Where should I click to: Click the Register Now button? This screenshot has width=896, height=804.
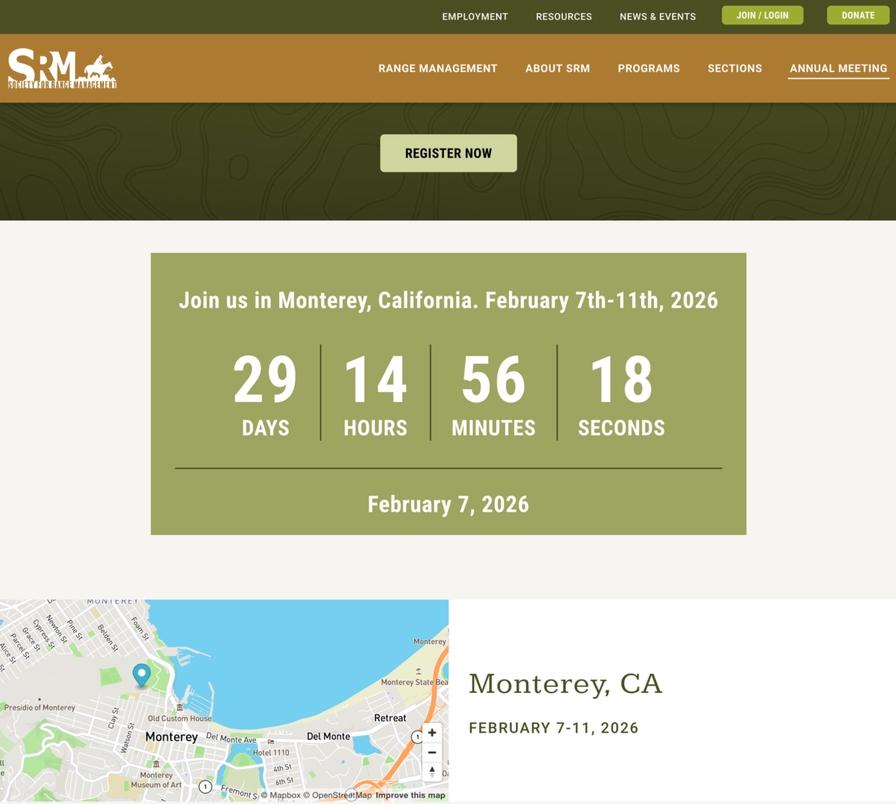click(448, 153)
